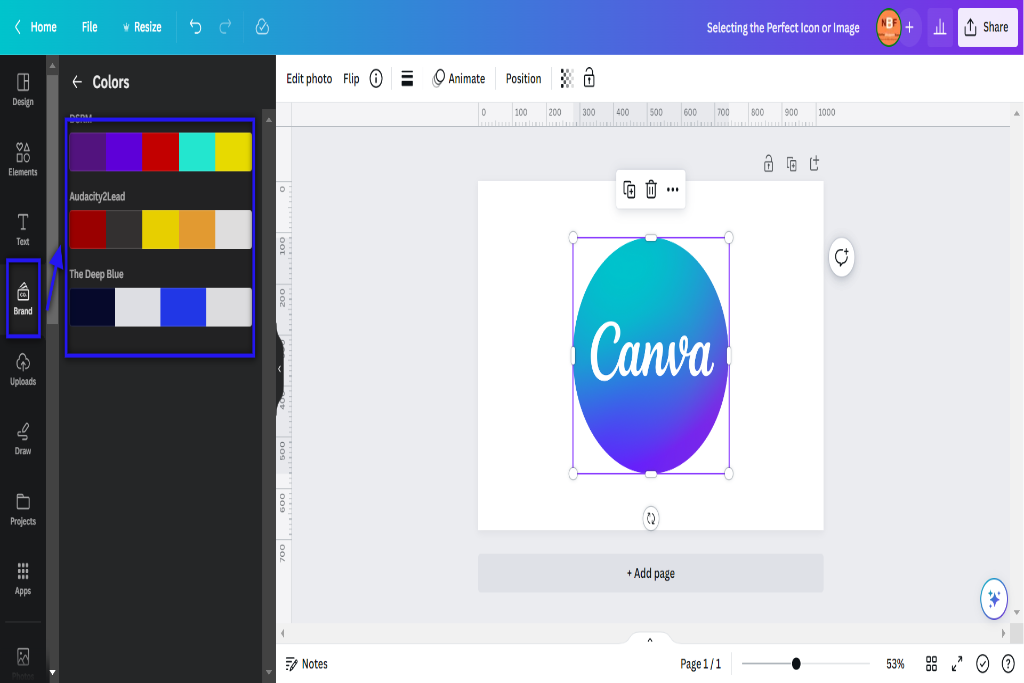Screen dimensions: 1024x683
Task: Enter fullscreen present mode
Action: tap(957, 663)
